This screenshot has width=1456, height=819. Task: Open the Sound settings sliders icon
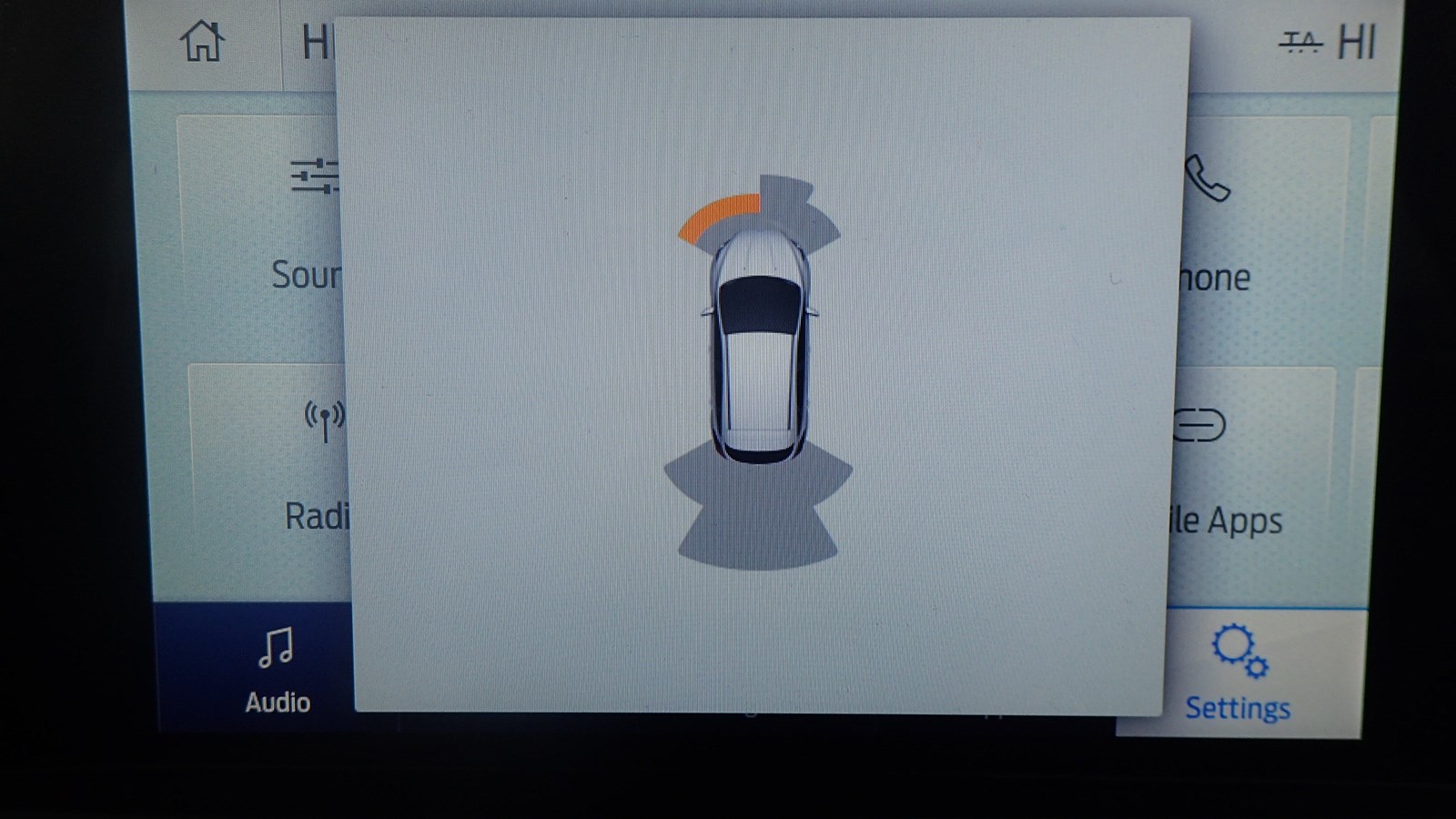click(x=315, y=177)
